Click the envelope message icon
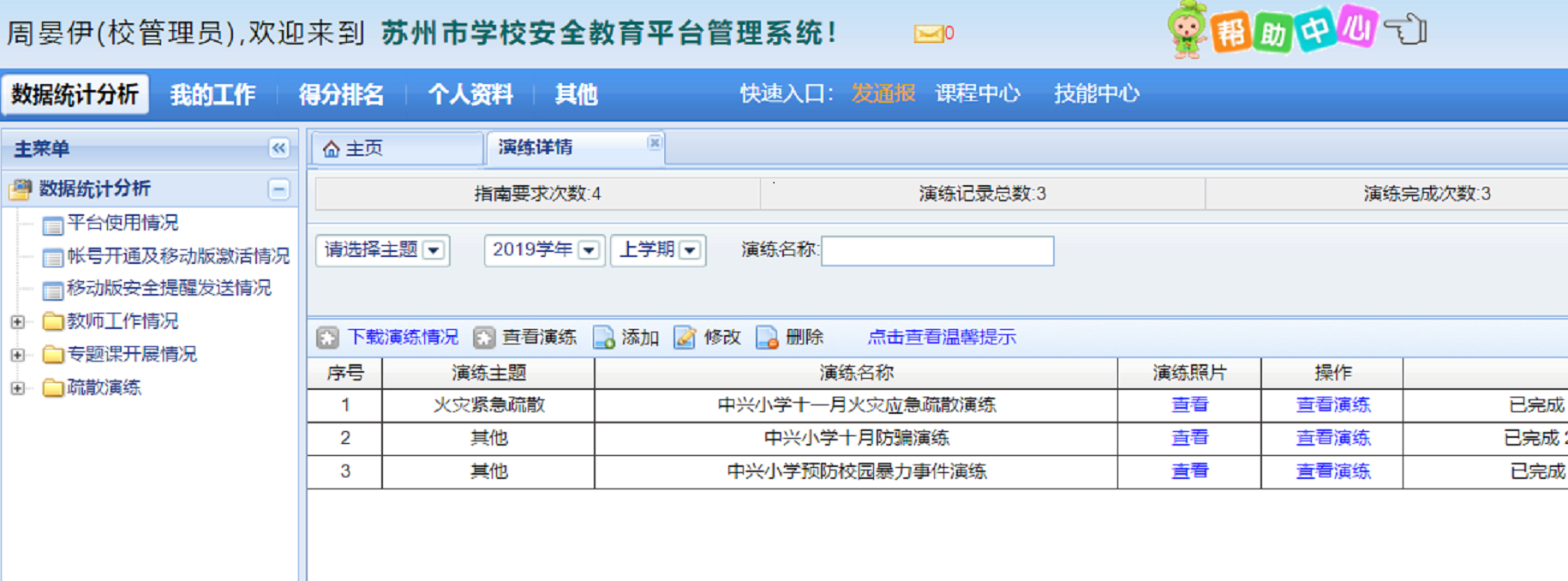This screenshot has height=581, width=1568. pos(928,33)
